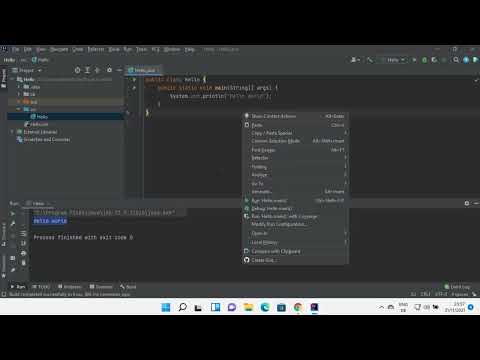Screen dimensions: 480x360
Task: Select Scratches and Consoles
Action: tap(44, 140)
